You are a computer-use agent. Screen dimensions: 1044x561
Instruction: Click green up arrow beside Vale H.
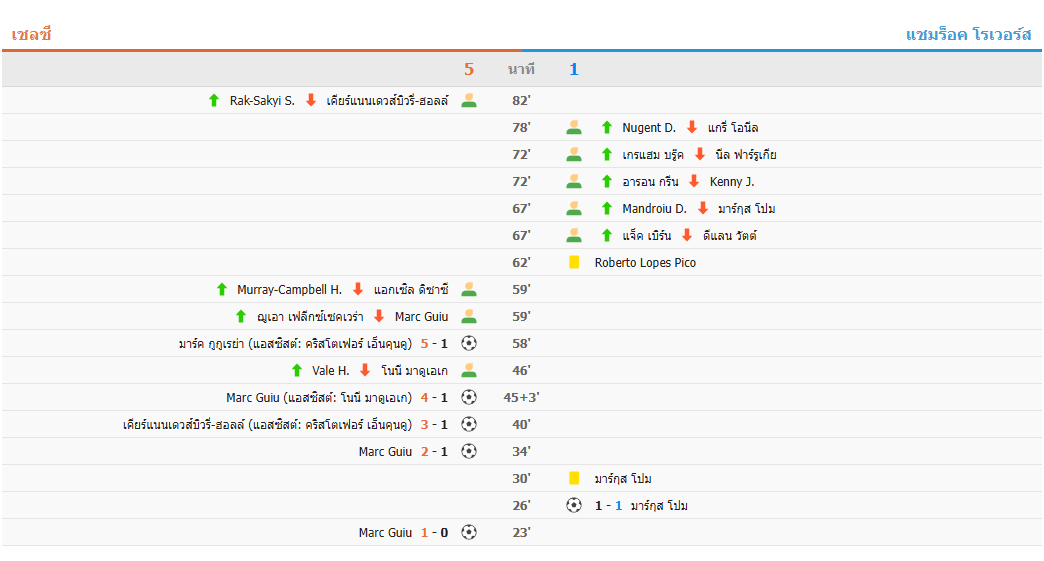pyautogui.click(x=297, y=371)
